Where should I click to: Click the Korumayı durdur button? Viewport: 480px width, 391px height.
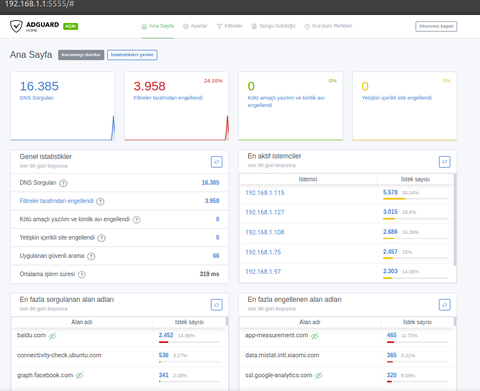[81, 55]
